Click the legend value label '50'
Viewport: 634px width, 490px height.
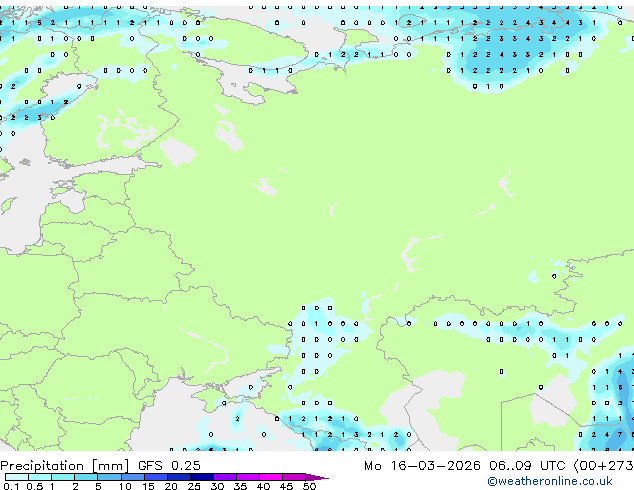[x=309, y=486]
